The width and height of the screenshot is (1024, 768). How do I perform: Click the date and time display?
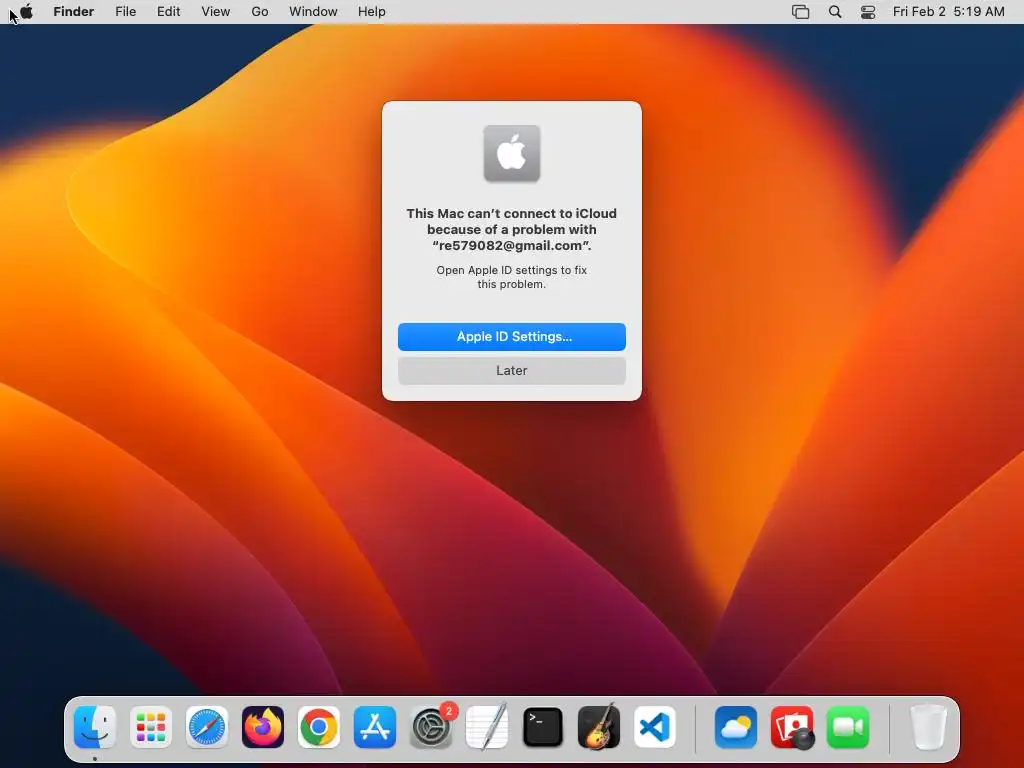click(x=949, y=12)
